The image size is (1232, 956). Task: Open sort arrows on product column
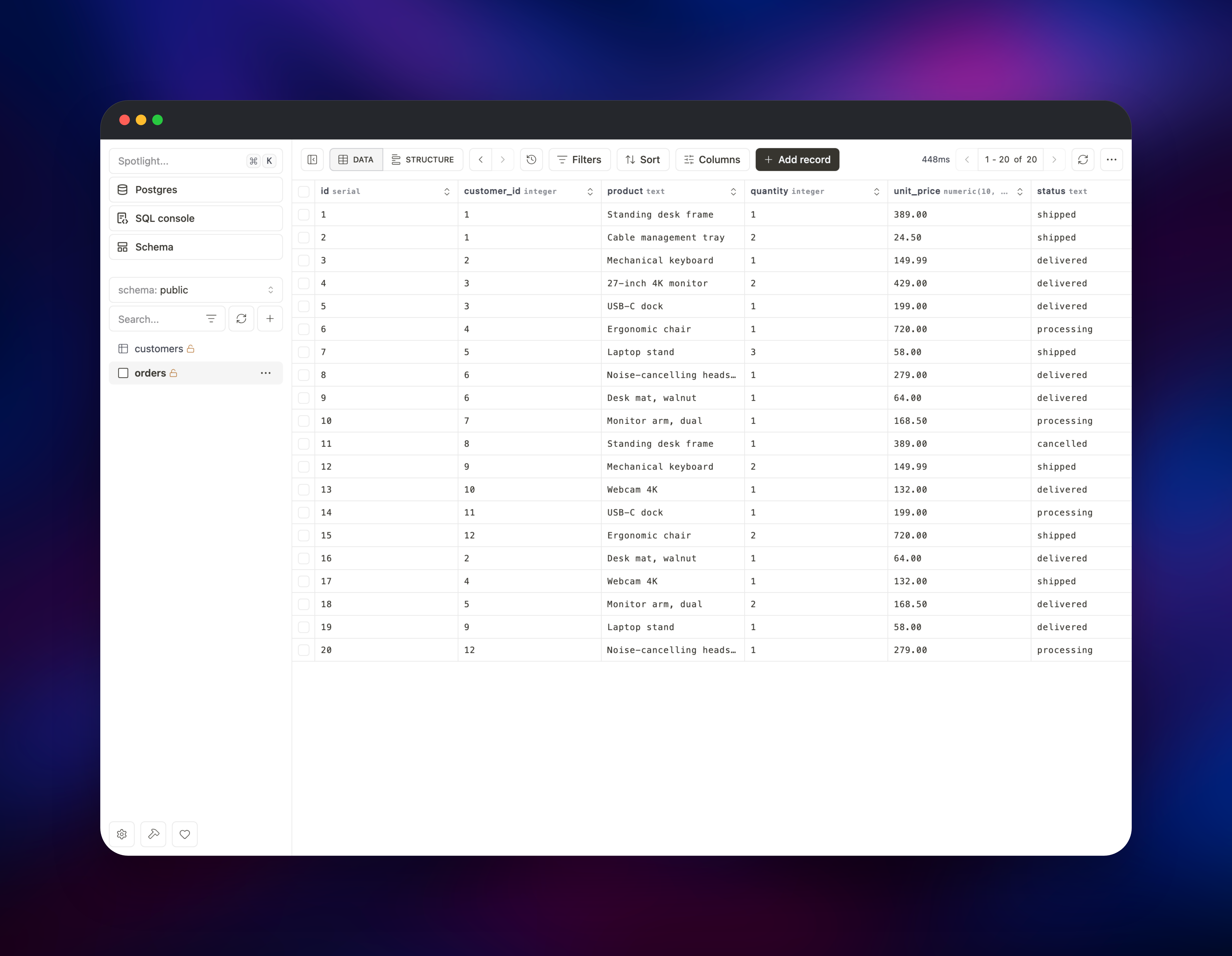(x=733, y=192)
